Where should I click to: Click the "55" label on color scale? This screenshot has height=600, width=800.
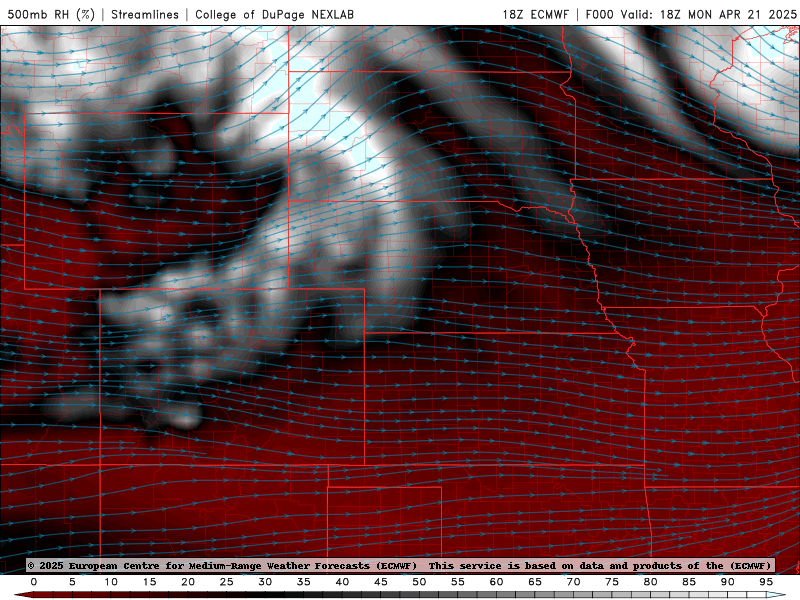pyautogui.click(x=458, y=582)
